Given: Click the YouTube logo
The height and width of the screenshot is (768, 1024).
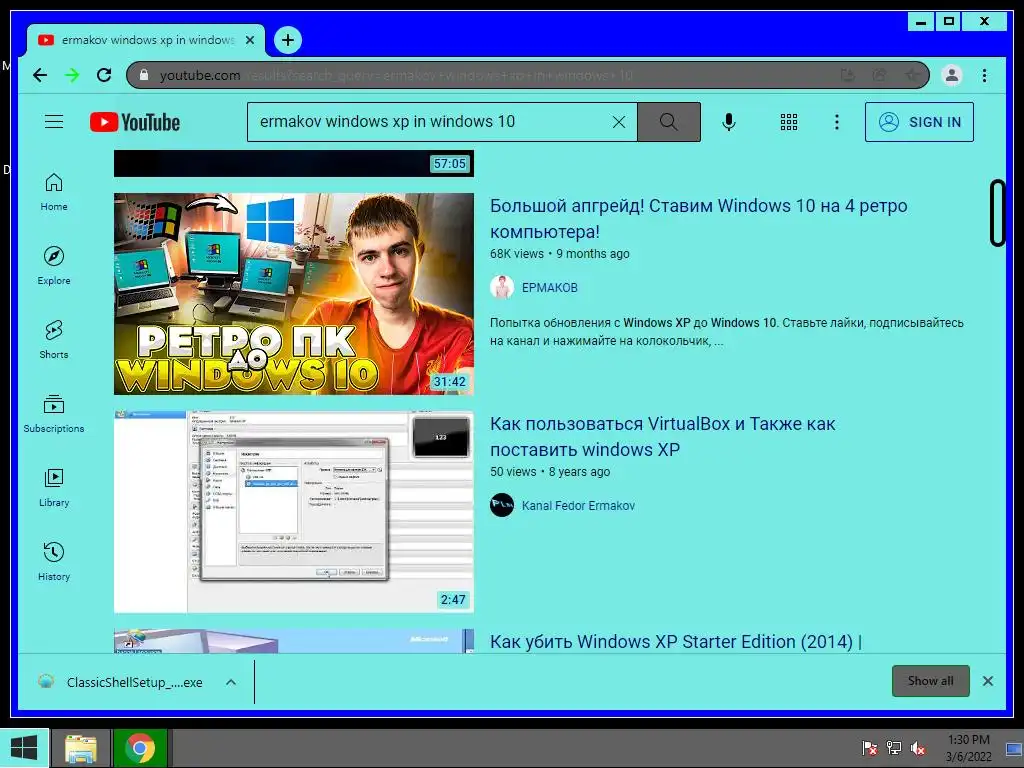Looking at the screenshot, I should [135, 122].
